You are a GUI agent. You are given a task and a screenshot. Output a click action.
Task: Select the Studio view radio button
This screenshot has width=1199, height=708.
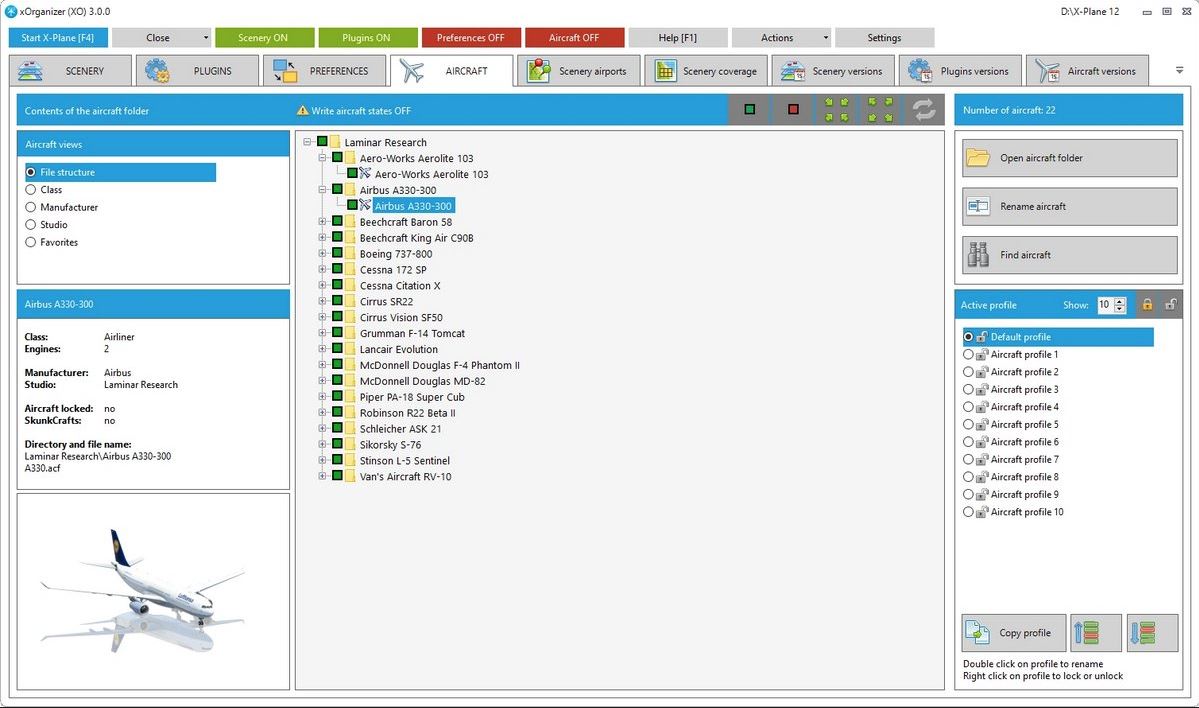[31, 225]
